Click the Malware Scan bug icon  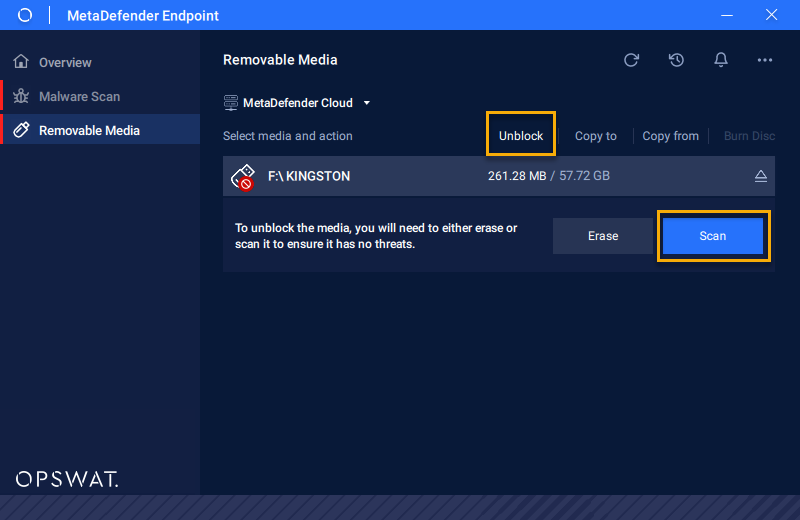click(21, 96)
